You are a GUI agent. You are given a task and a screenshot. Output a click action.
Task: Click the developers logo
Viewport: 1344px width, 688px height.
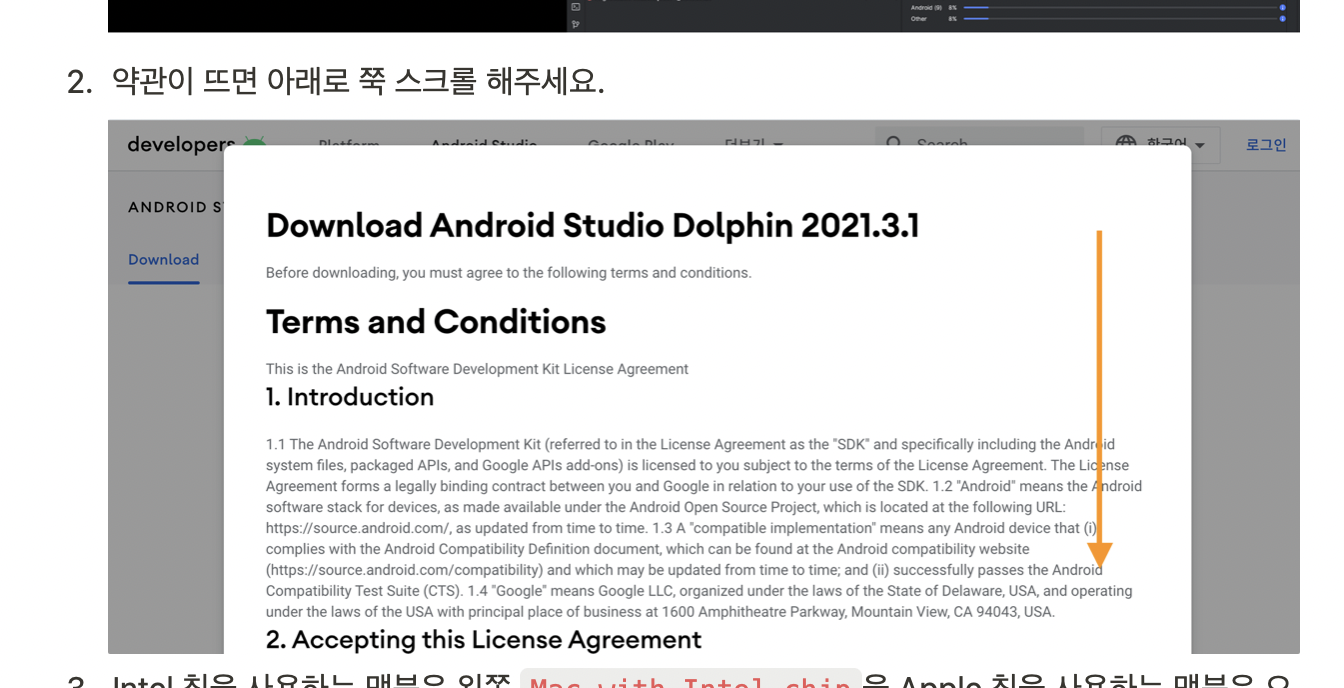click(x=196, y=144)
